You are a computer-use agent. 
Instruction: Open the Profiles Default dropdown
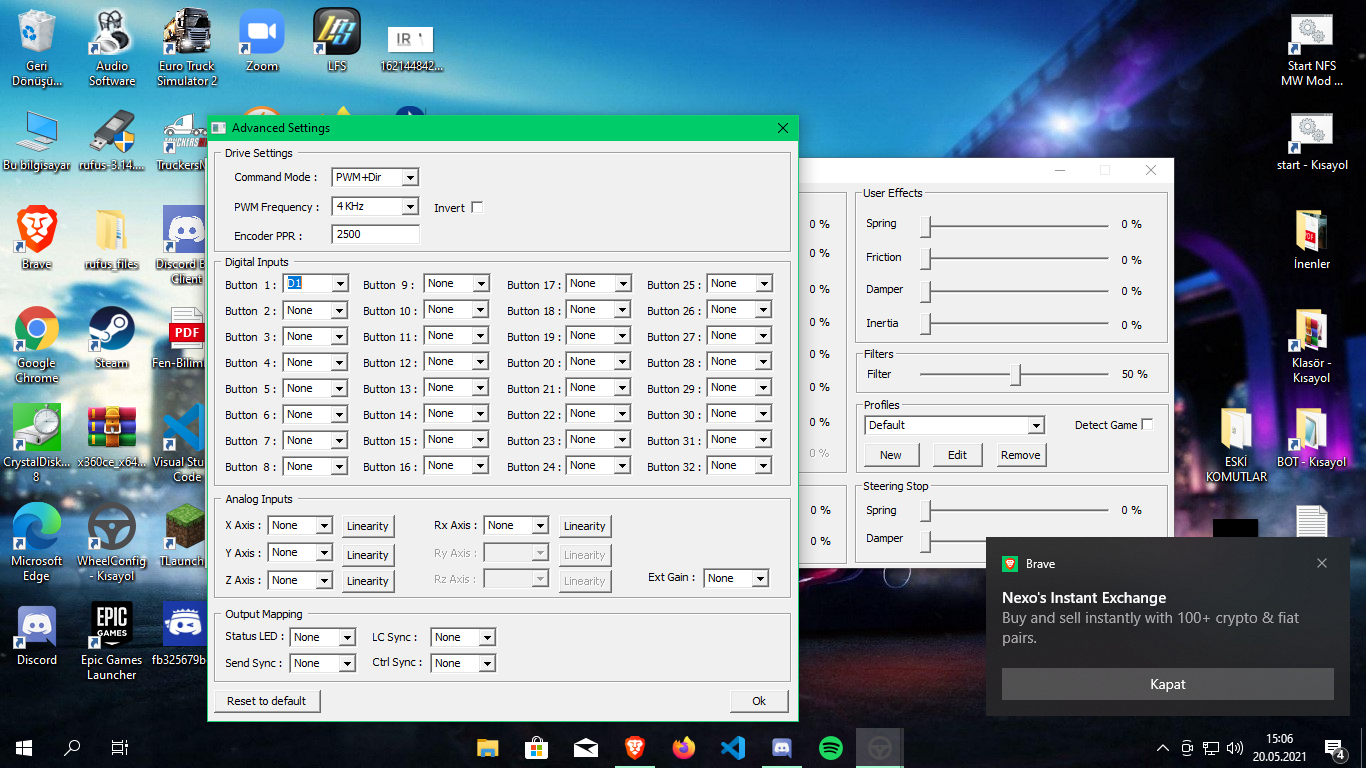(x=1036, y=425)
